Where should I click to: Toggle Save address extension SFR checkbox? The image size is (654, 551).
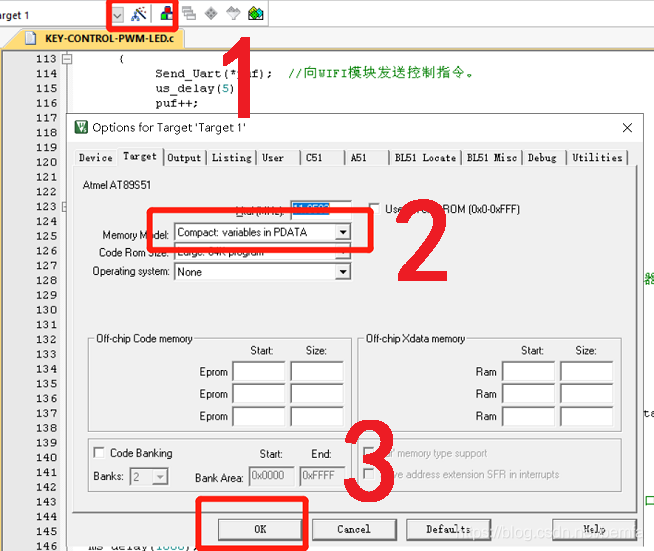coord(369,474)
